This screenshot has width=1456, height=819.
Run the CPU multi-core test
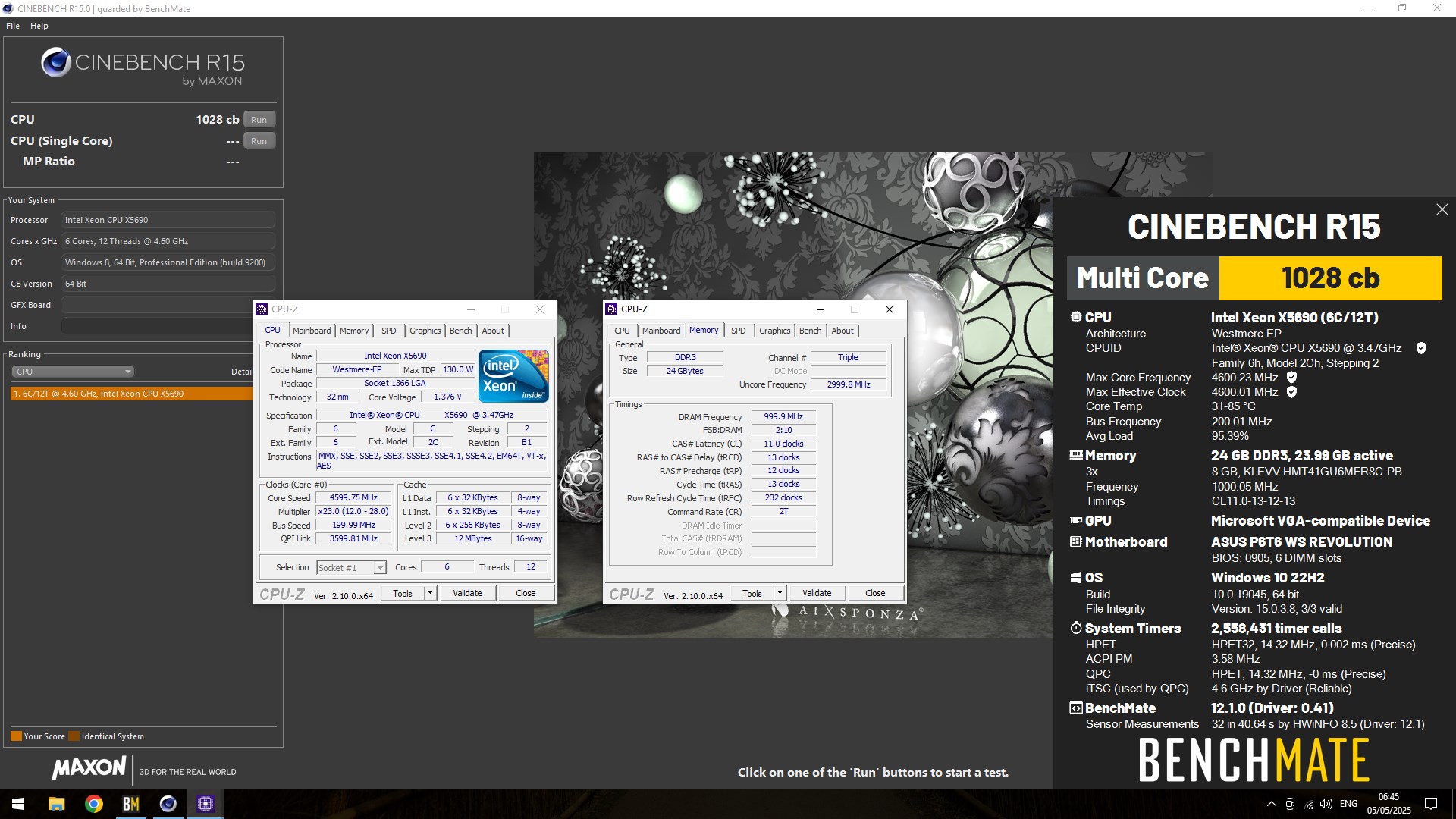tap(259, 120)
